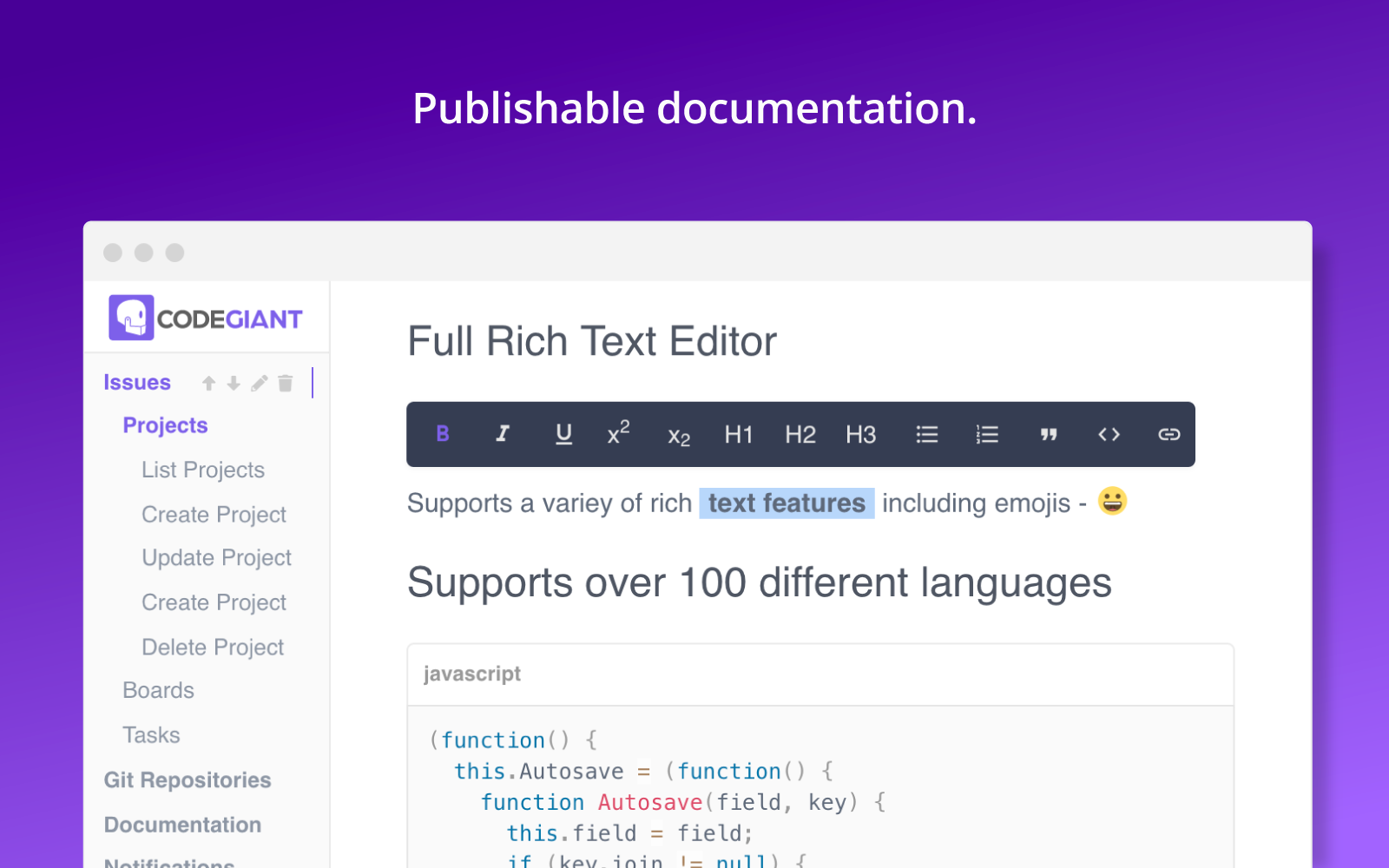Set heading level H1
The height and width of the screenshot is (868, 1389).
coord(739,434)
